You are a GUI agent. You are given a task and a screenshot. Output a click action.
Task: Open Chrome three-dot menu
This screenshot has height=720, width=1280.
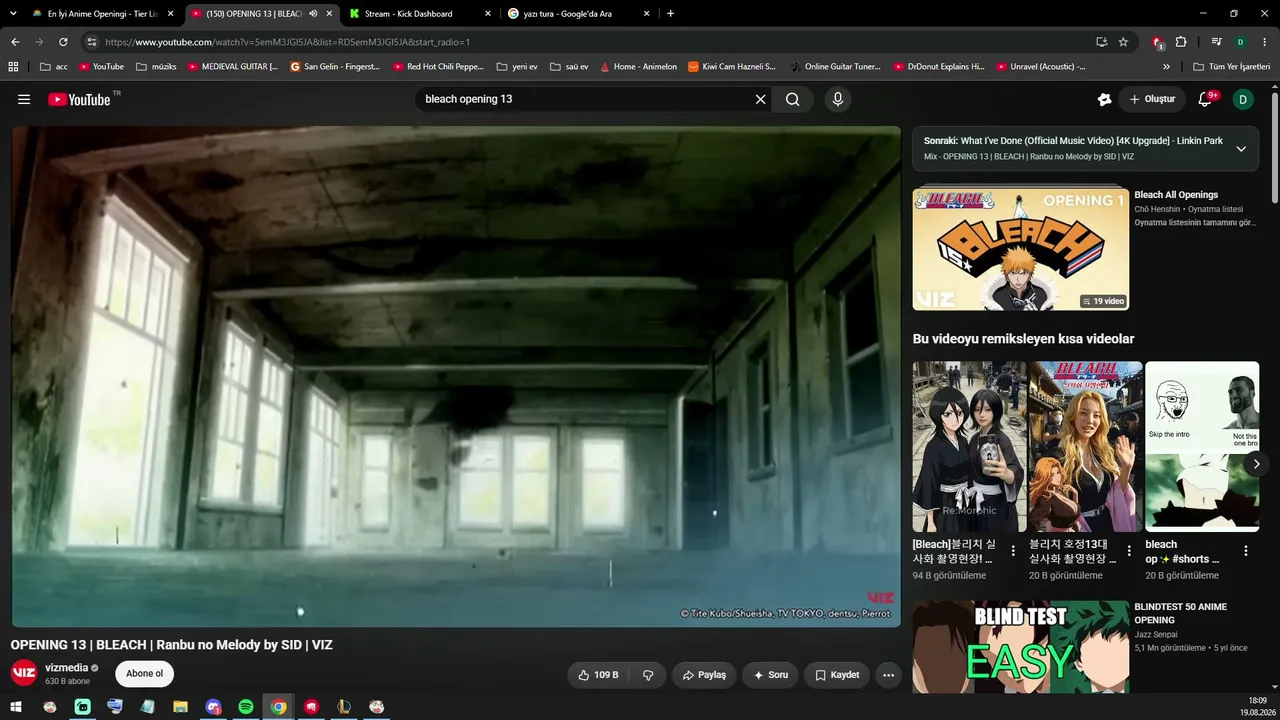tap(1264, 42)
